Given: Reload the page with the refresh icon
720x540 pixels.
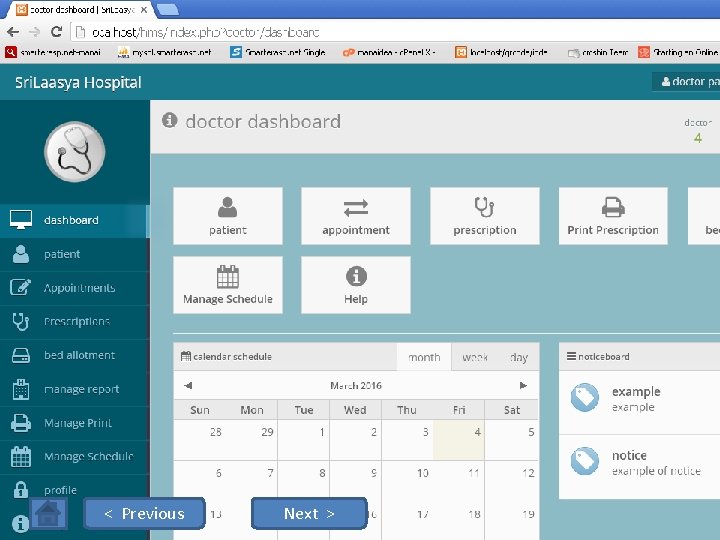Looking at the screenshot, I should tap(56, 31).
